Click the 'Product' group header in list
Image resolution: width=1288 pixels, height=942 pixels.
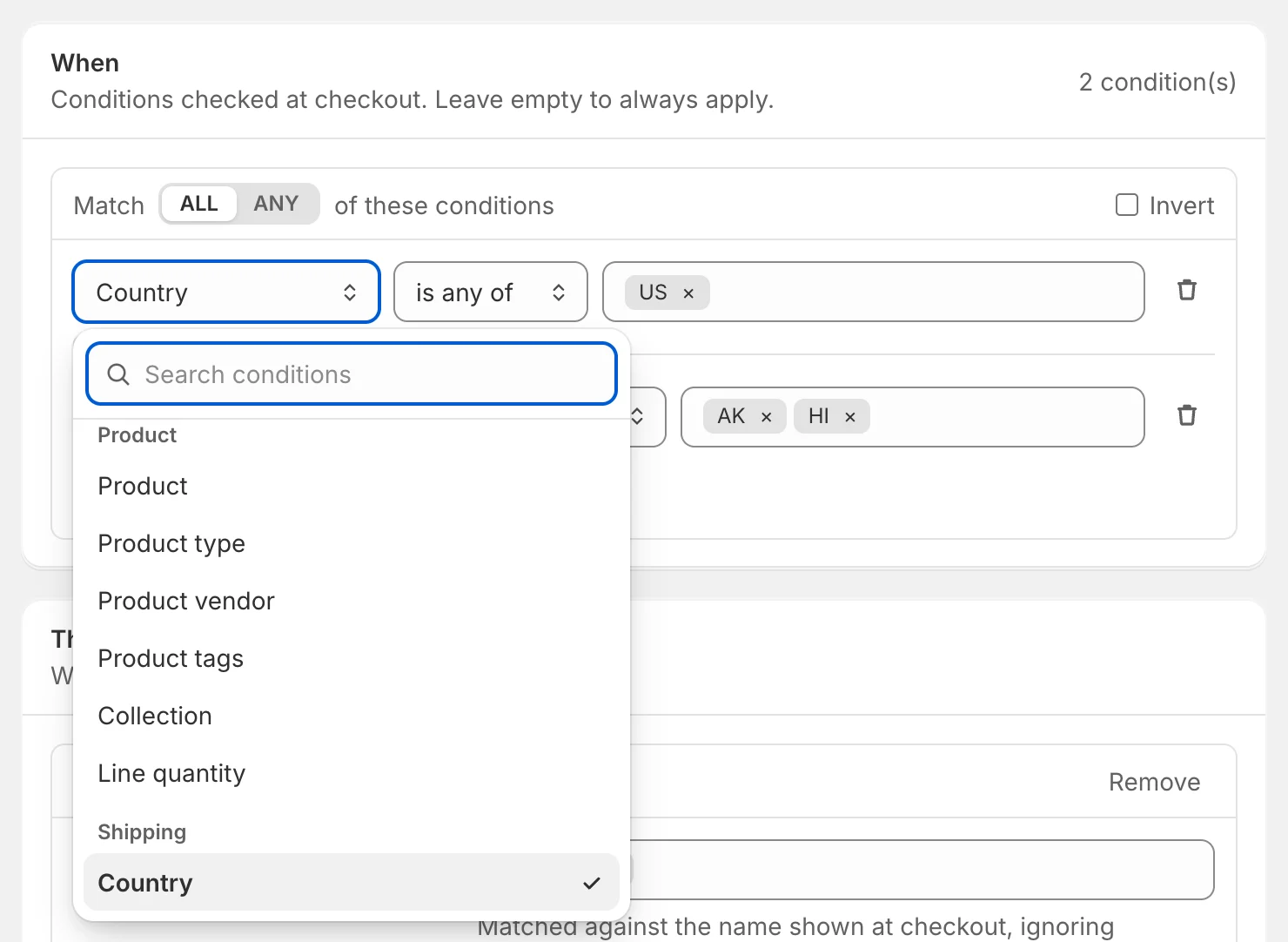[x=138, y=434]
